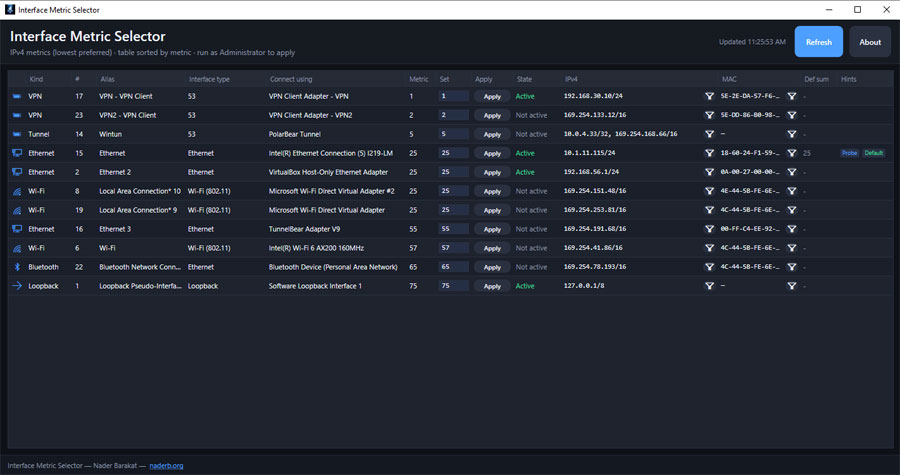
Task: Click the filter icon beside IPv4 169.254.133.12/16
Action: point(709,115)
